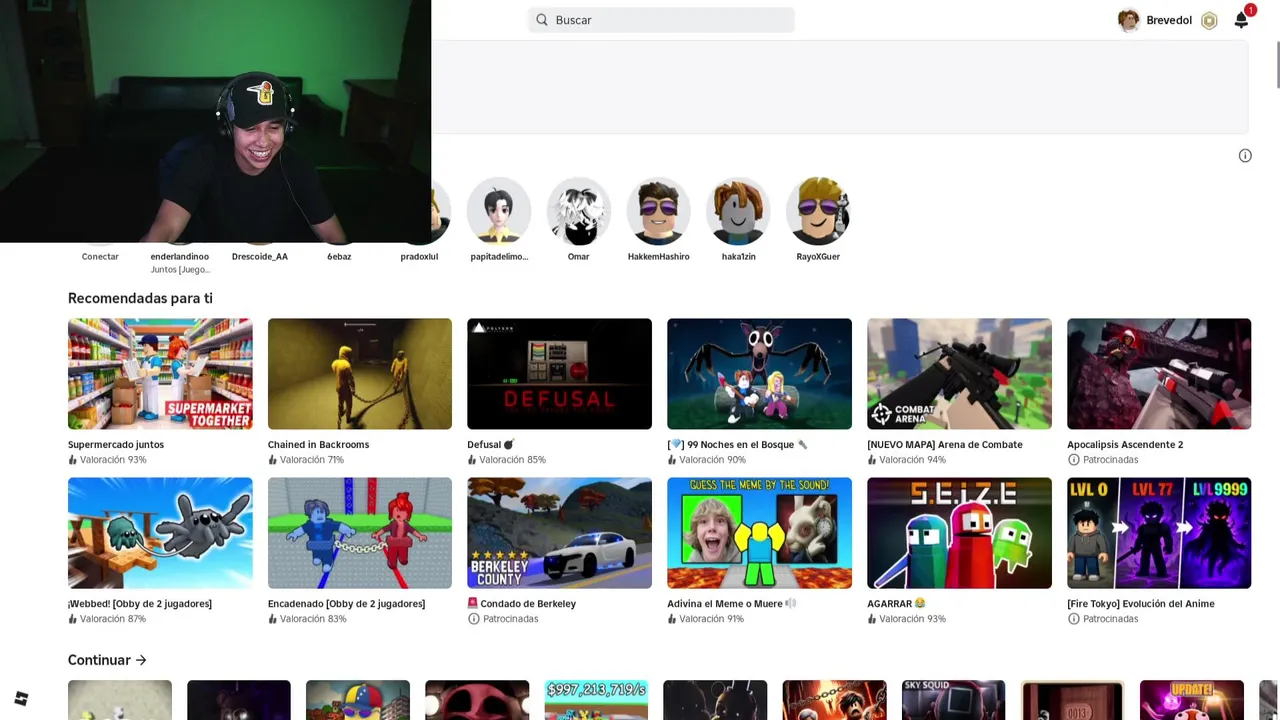Open Fire Tokyo Evolución del Anime thumbnail
Screen dimensions: 1280x720
(1159, 533)
